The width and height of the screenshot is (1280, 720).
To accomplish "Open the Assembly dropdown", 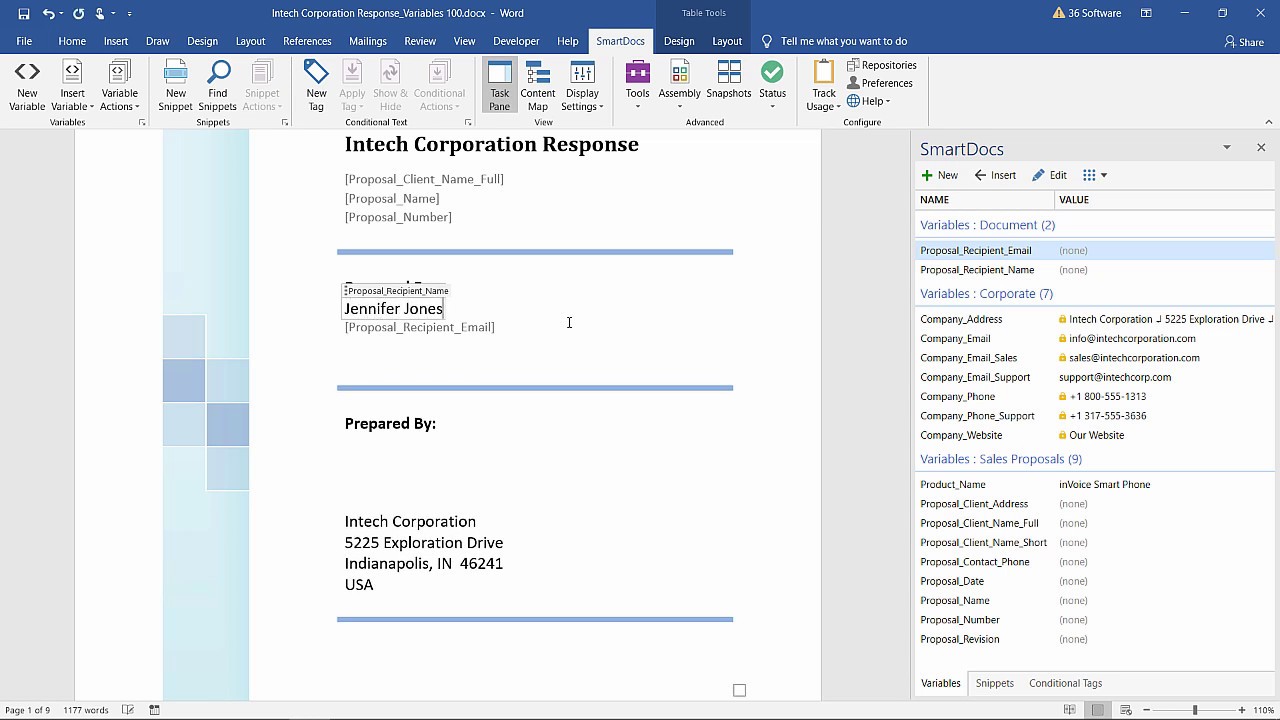I will click(x=679, y=86).
